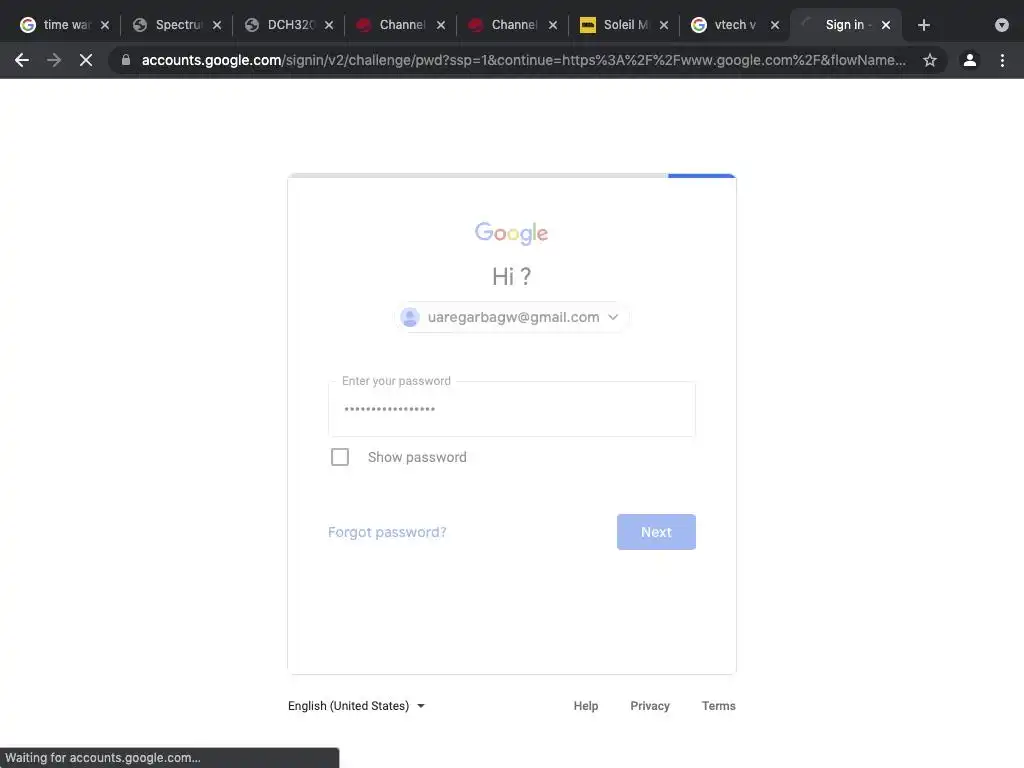
Task: Click the 'Hi ?' heading text
Action: point(511,277)
